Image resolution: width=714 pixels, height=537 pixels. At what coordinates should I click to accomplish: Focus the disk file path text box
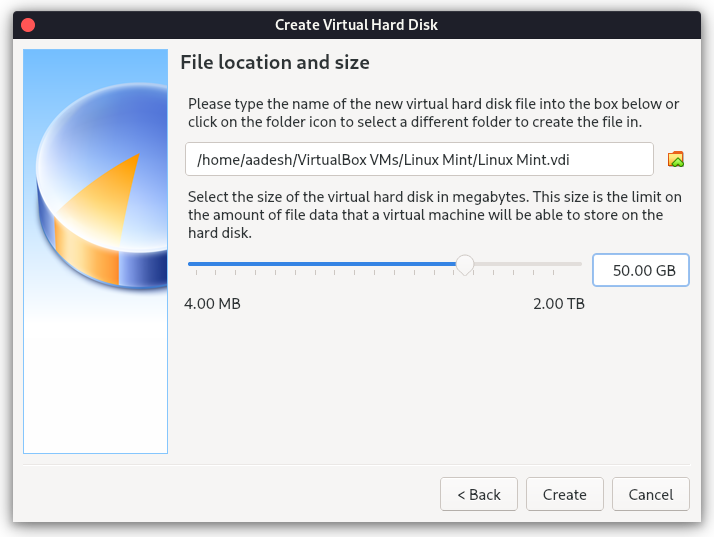coord(419,158)
